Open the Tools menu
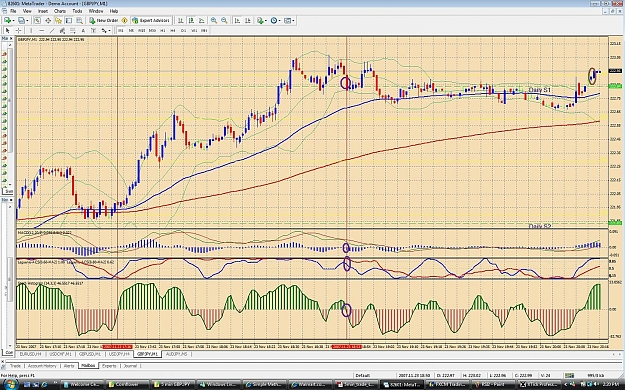625x390 pixels. 77,11
